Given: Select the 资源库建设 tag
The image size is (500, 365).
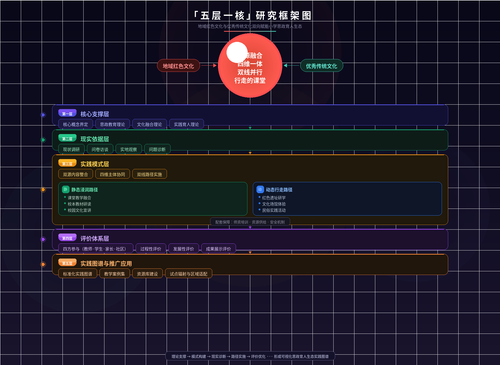Looking at the screenshot, I should (147, 274).
